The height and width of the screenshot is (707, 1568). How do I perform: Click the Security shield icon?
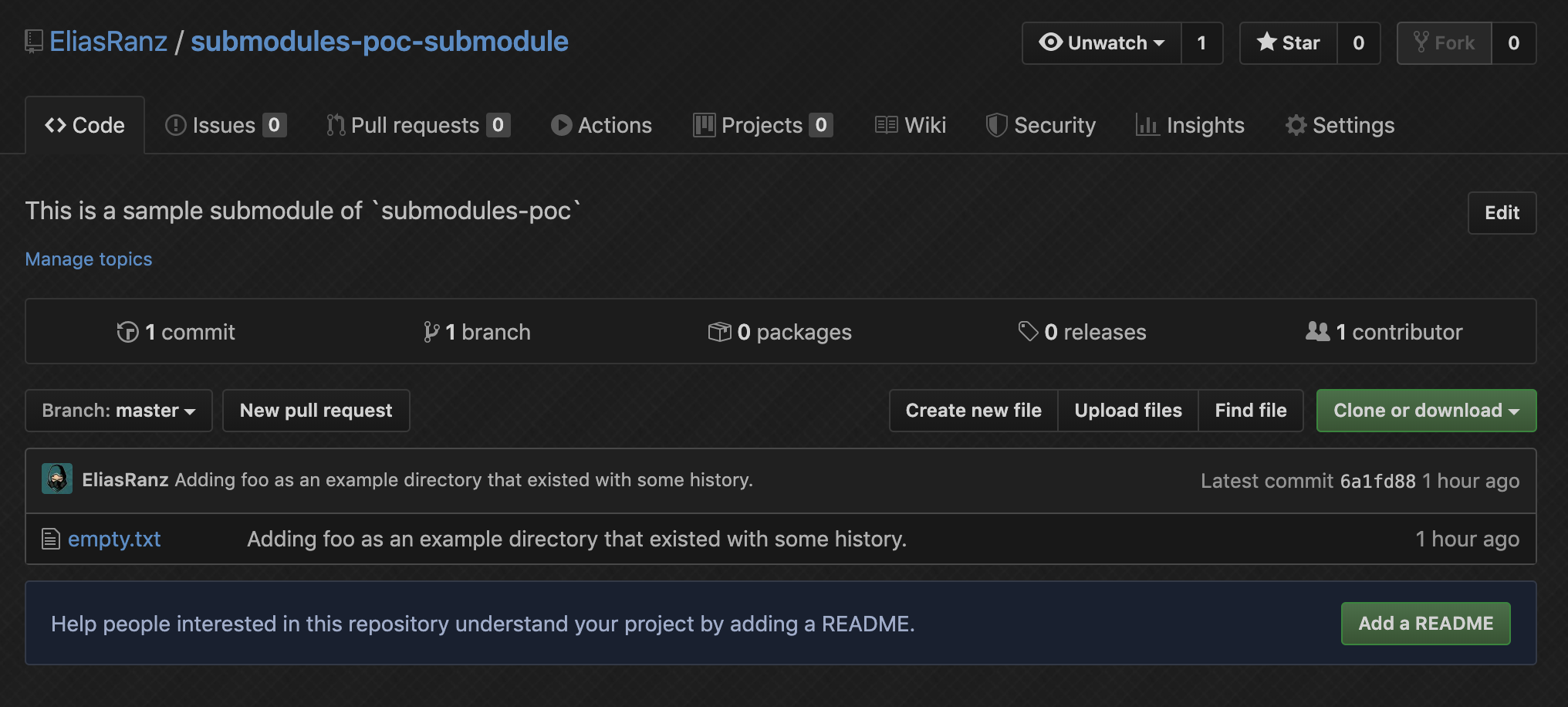pyautogui.click(x=996, y=125)
